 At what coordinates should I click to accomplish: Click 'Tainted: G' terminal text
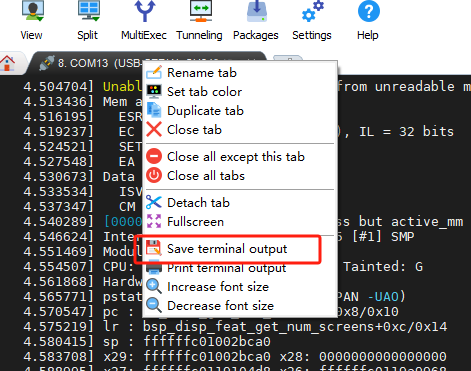click(x=383, y=266)
